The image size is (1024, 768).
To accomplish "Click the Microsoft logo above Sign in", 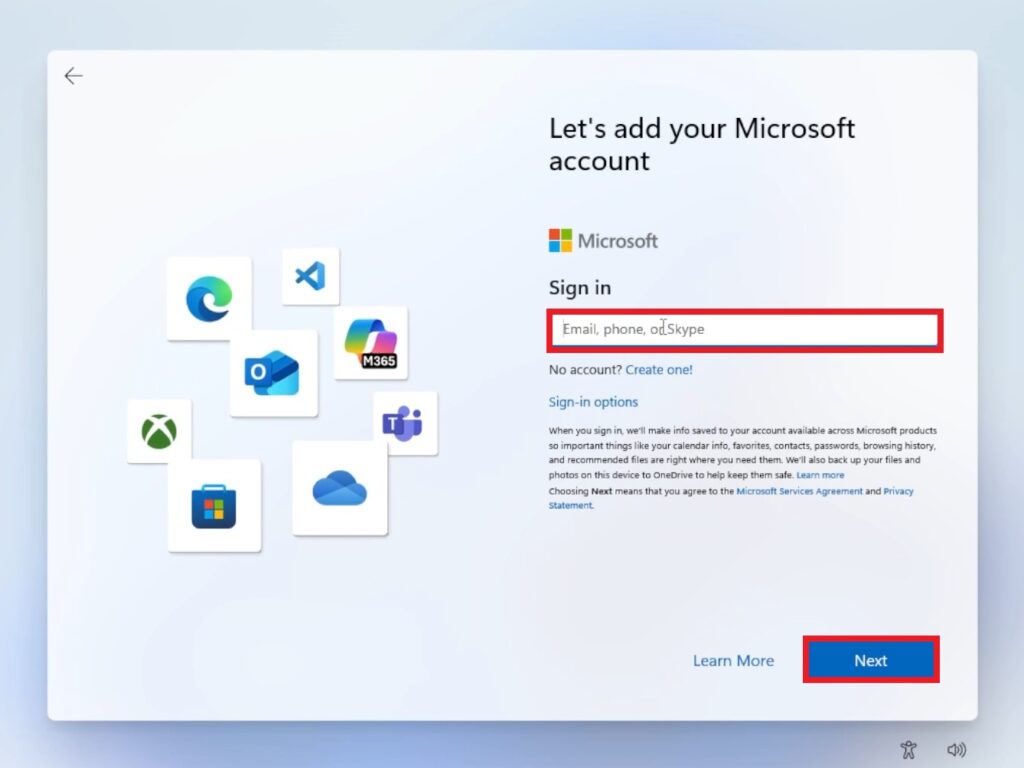I will coord(603,241).
